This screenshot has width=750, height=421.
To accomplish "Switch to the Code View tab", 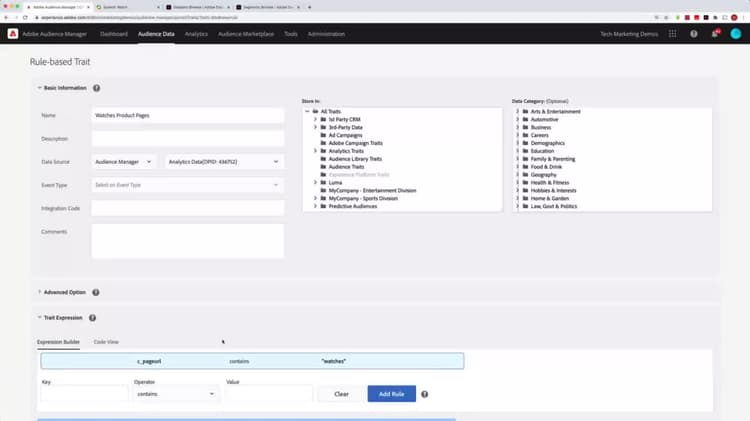I will (x=106, y=342).
